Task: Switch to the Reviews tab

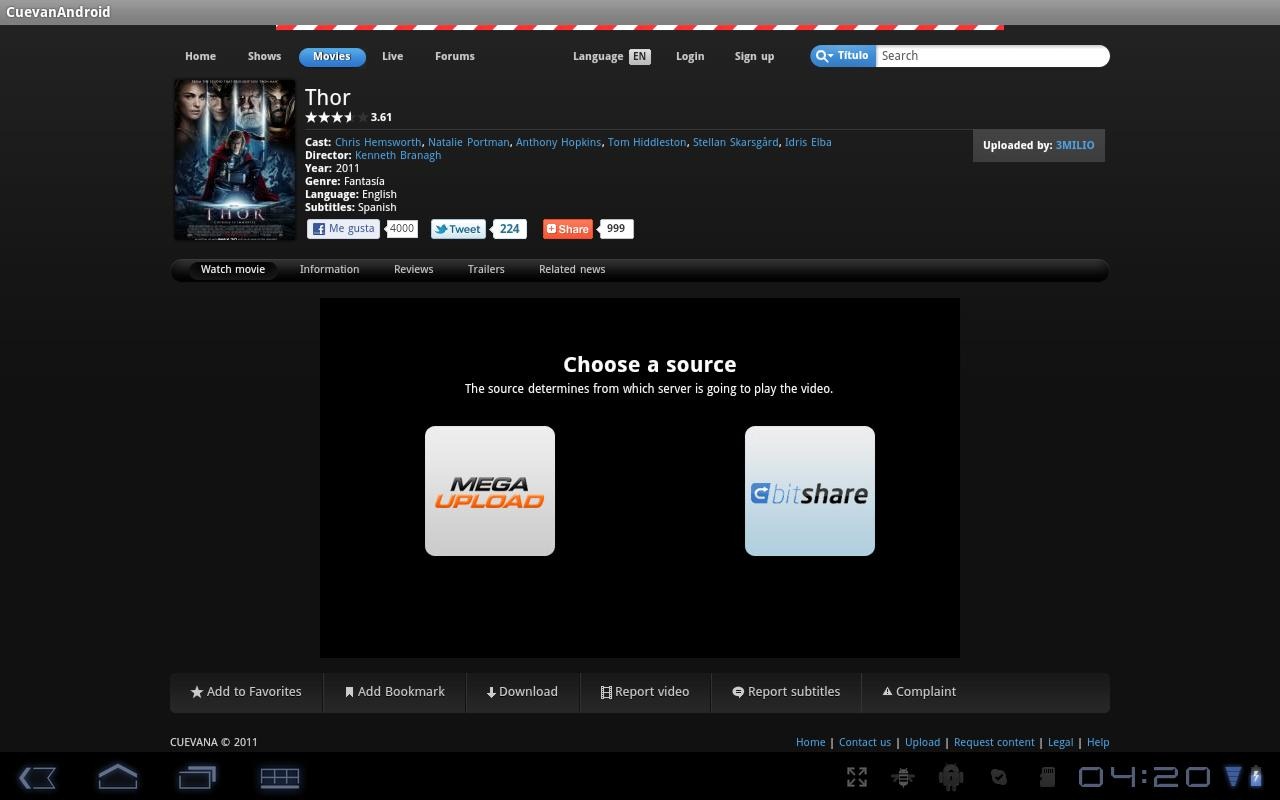Action: tap(413, 269)
